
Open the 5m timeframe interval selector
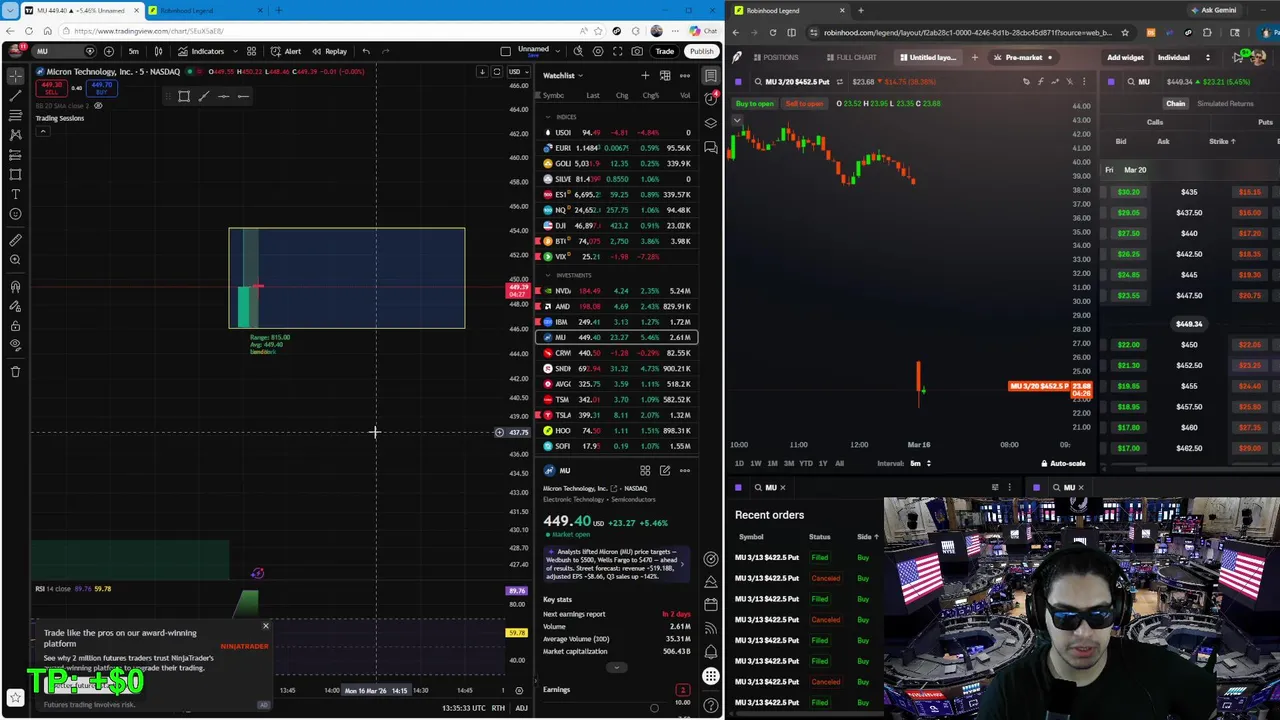[133, 51]
